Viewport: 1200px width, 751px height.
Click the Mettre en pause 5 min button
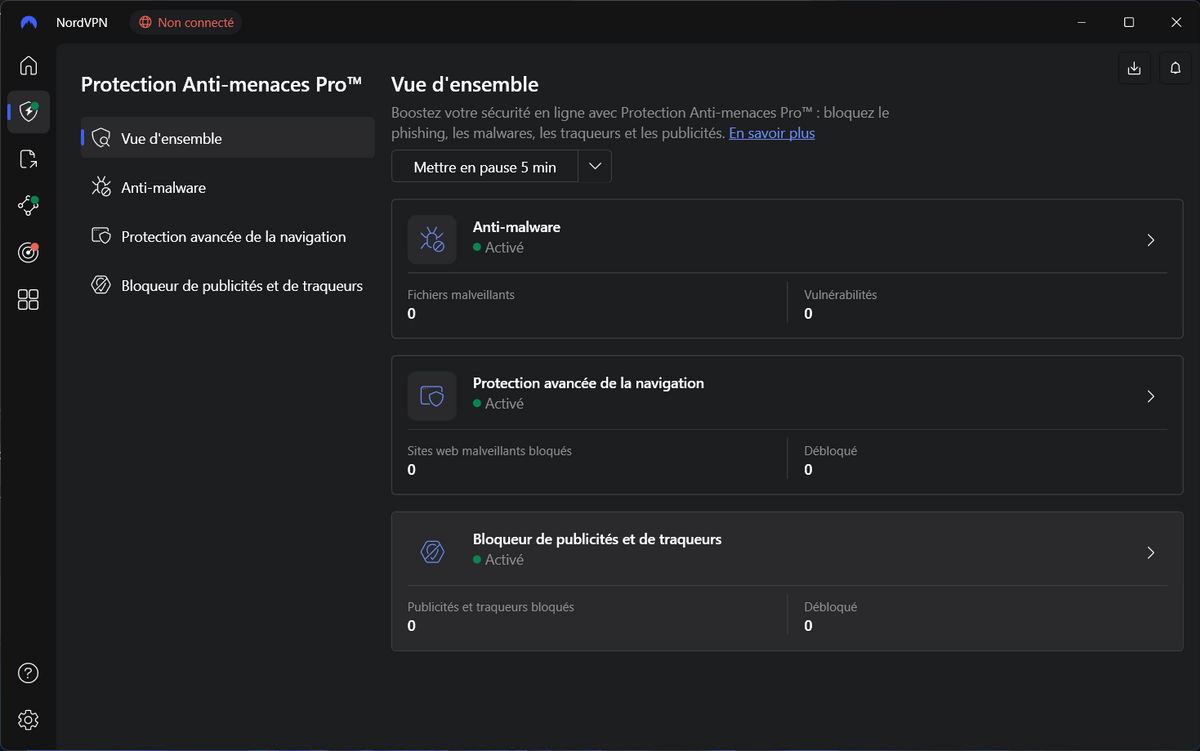point(484,166)
